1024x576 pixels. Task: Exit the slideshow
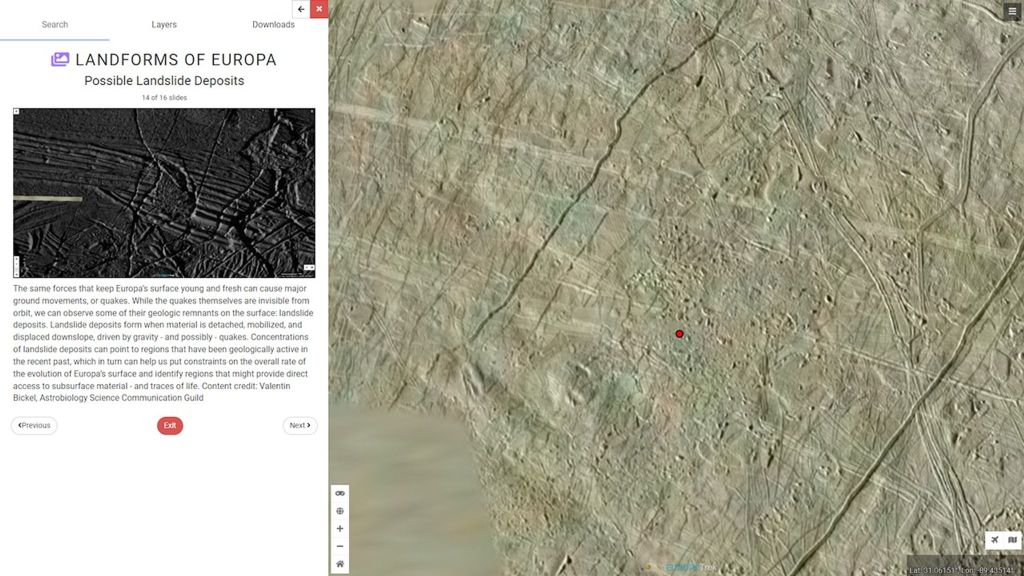click(170, 426)
